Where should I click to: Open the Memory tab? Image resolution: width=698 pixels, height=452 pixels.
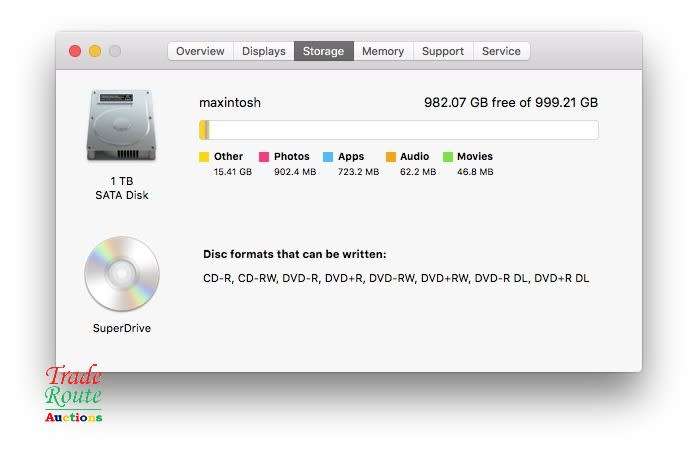(383, 51)
